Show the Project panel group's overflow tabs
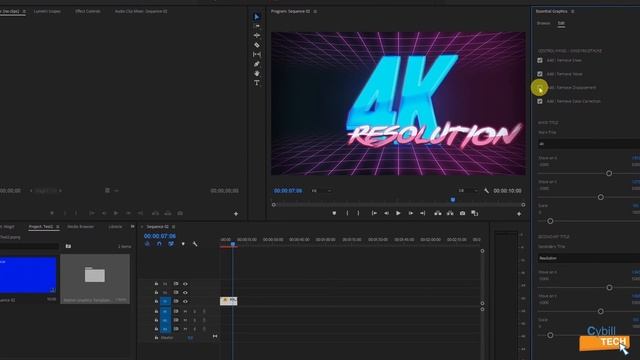 pyautogui.click(x=132, y=226)
